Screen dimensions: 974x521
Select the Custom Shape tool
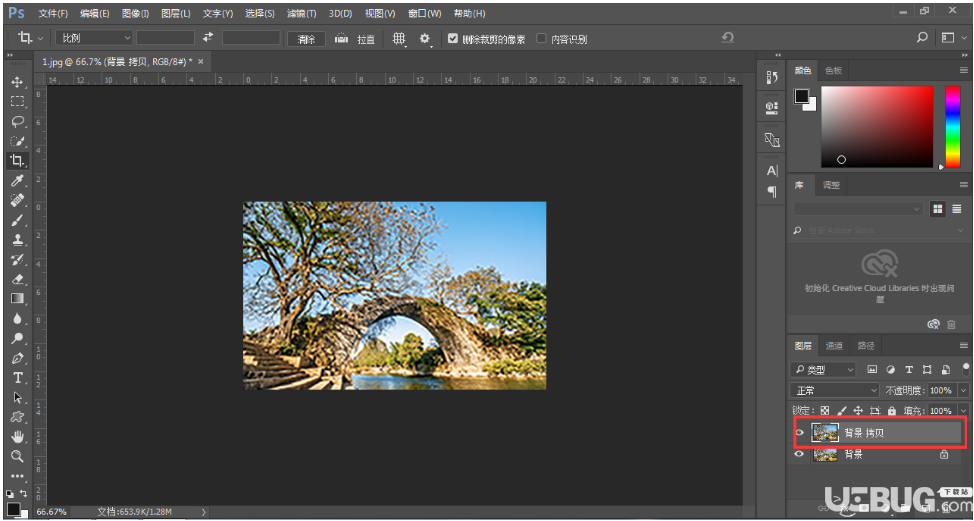pos(17,417)
